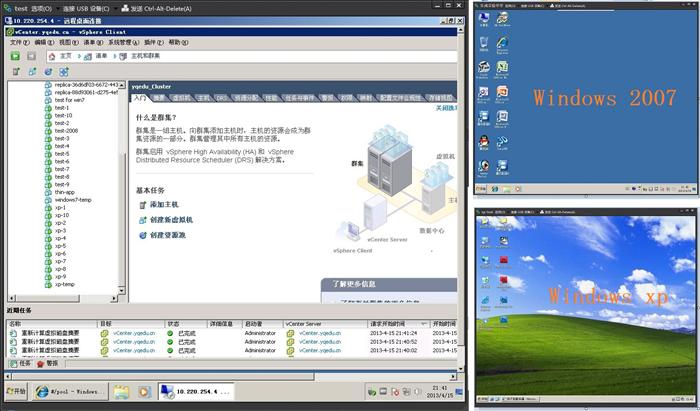Click the 2013-4-15 21:41:24 request time cell

pyautogui.click(x=393, y=333)
